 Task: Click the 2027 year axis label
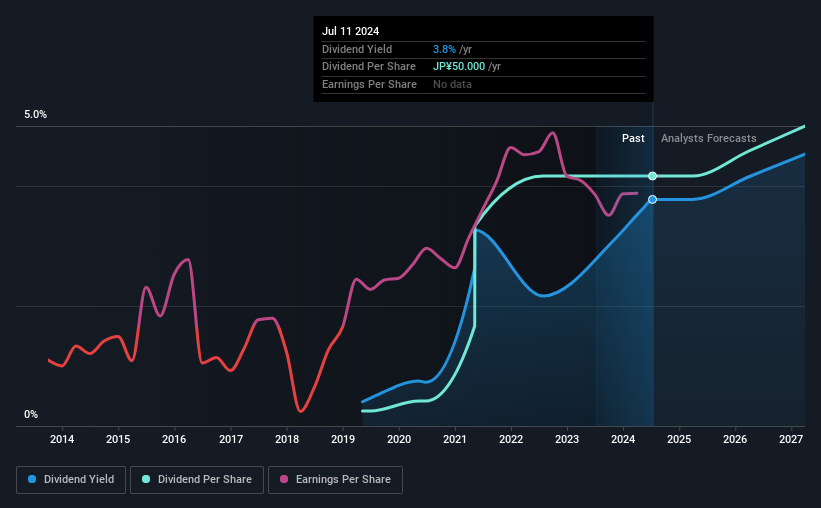pyautogui.click(x=791, y=439)
